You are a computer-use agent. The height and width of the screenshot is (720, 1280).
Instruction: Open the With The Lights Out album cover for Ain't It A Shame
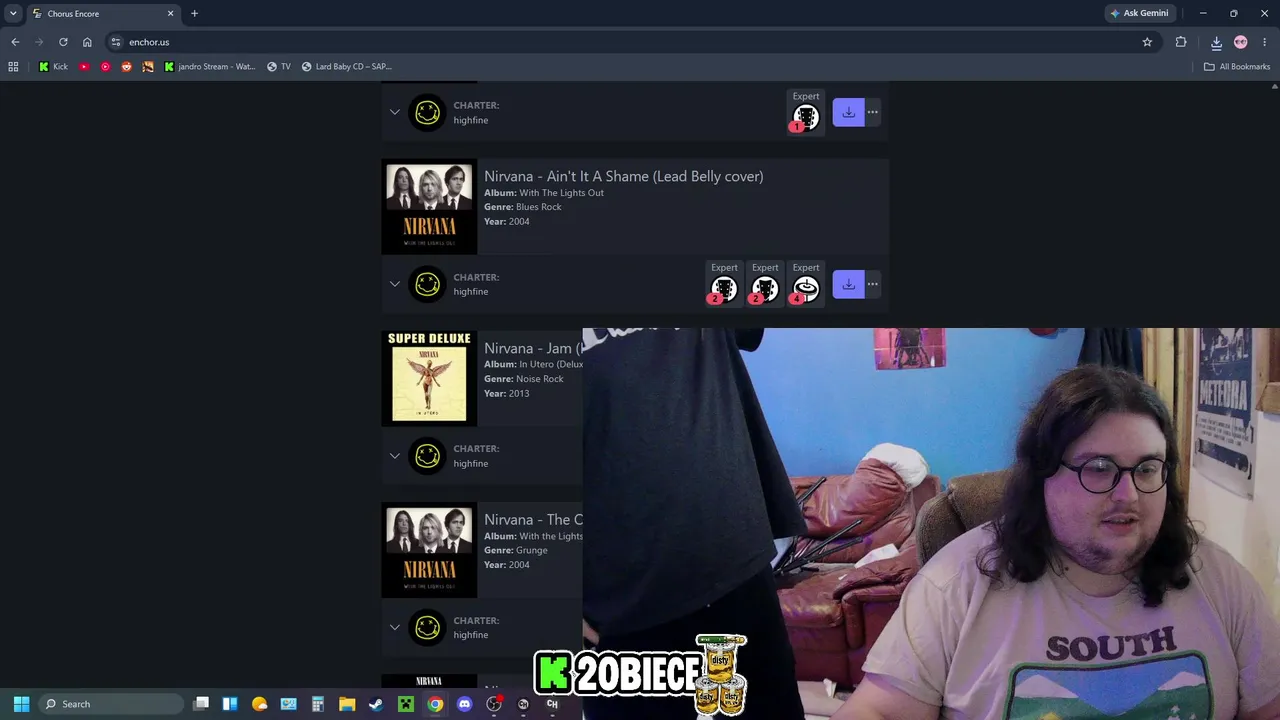[429, 207]
